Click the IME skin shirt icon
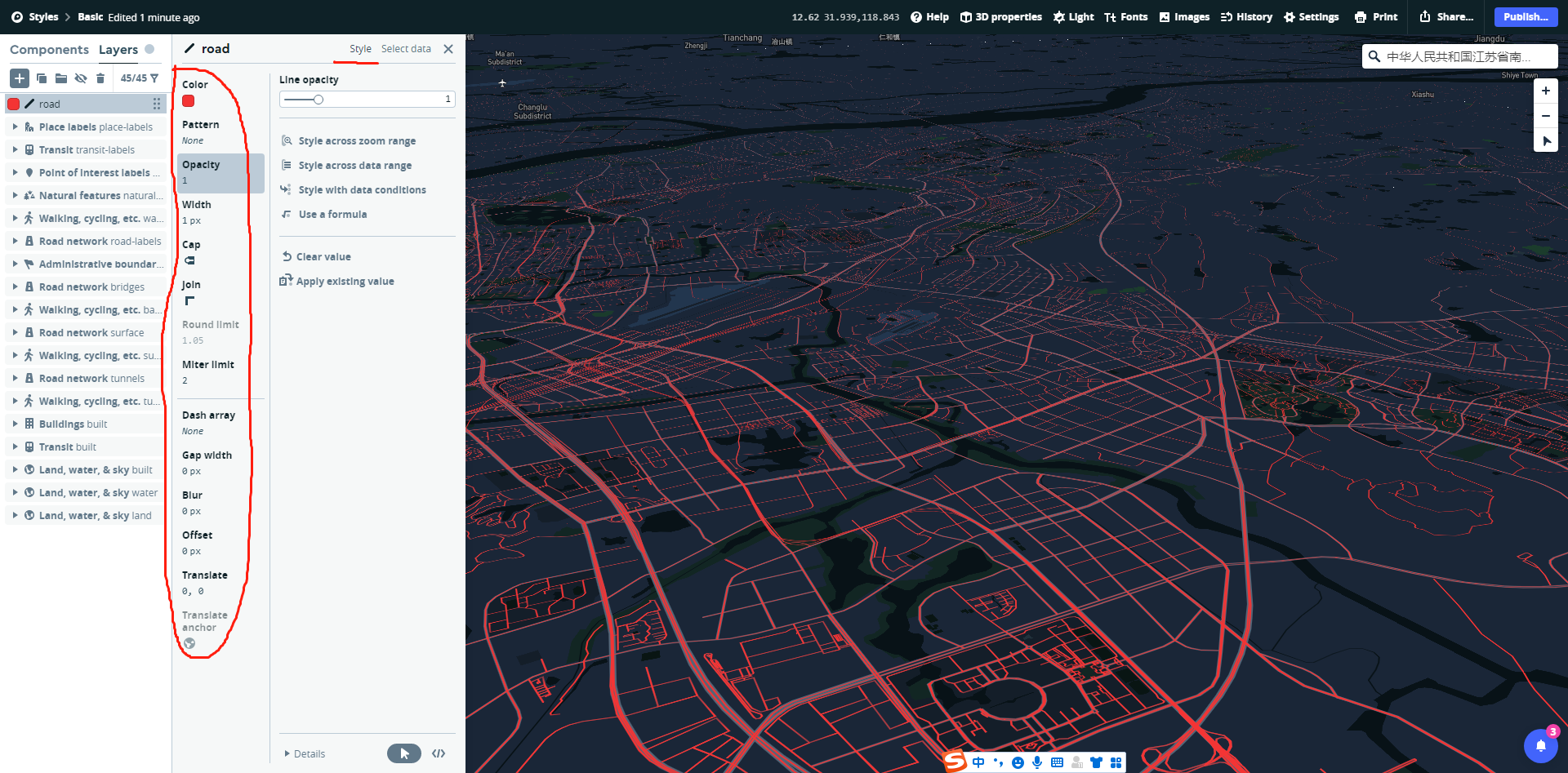 1096,762
